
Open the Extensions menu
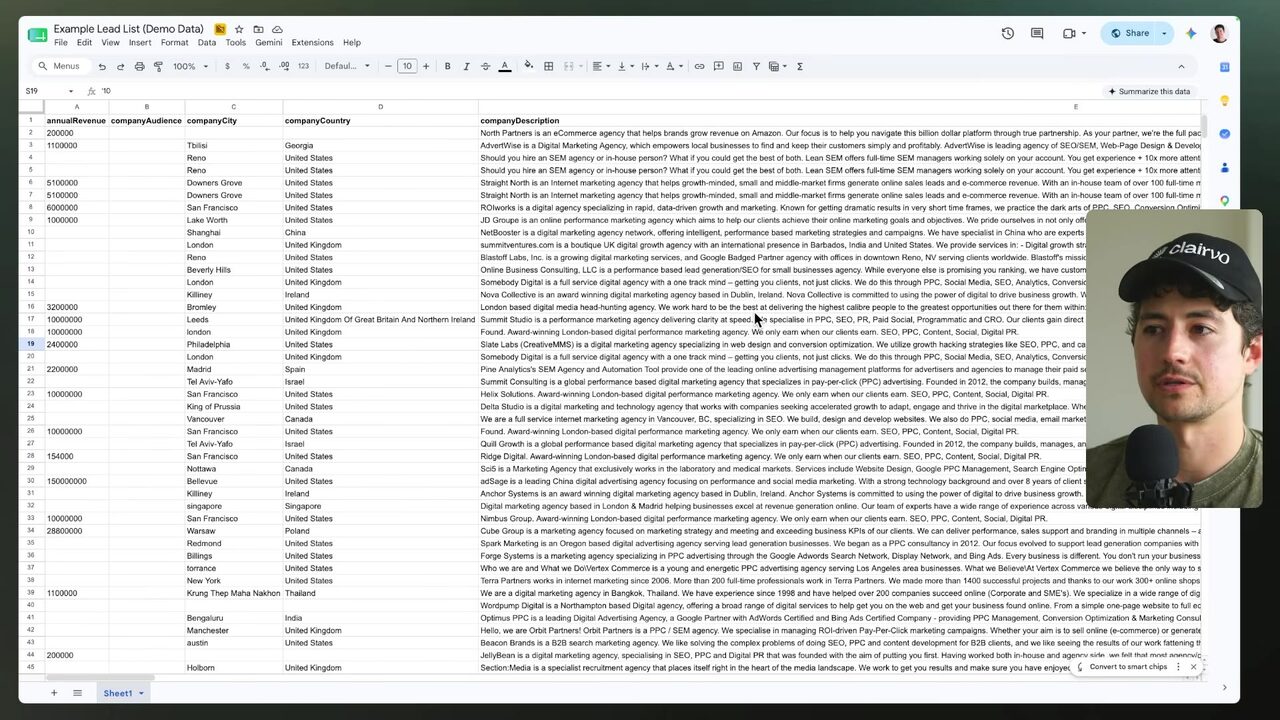[x=312, y=43]
